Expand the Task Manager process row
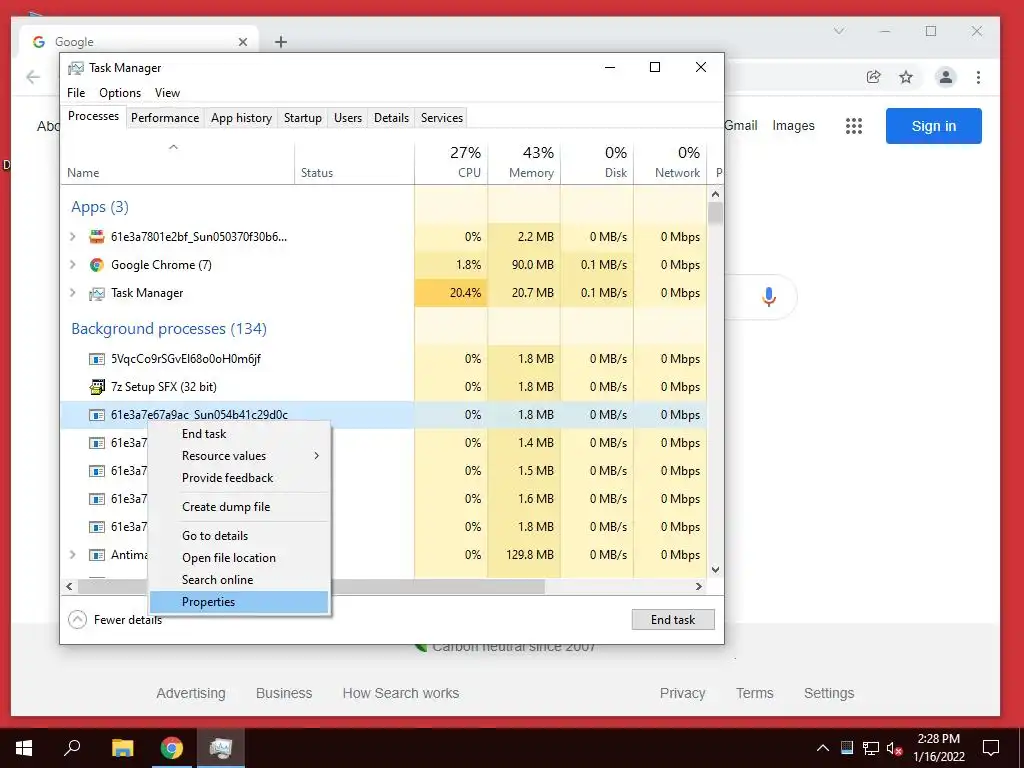The image size is (1024, 768). tap(72, 293)
